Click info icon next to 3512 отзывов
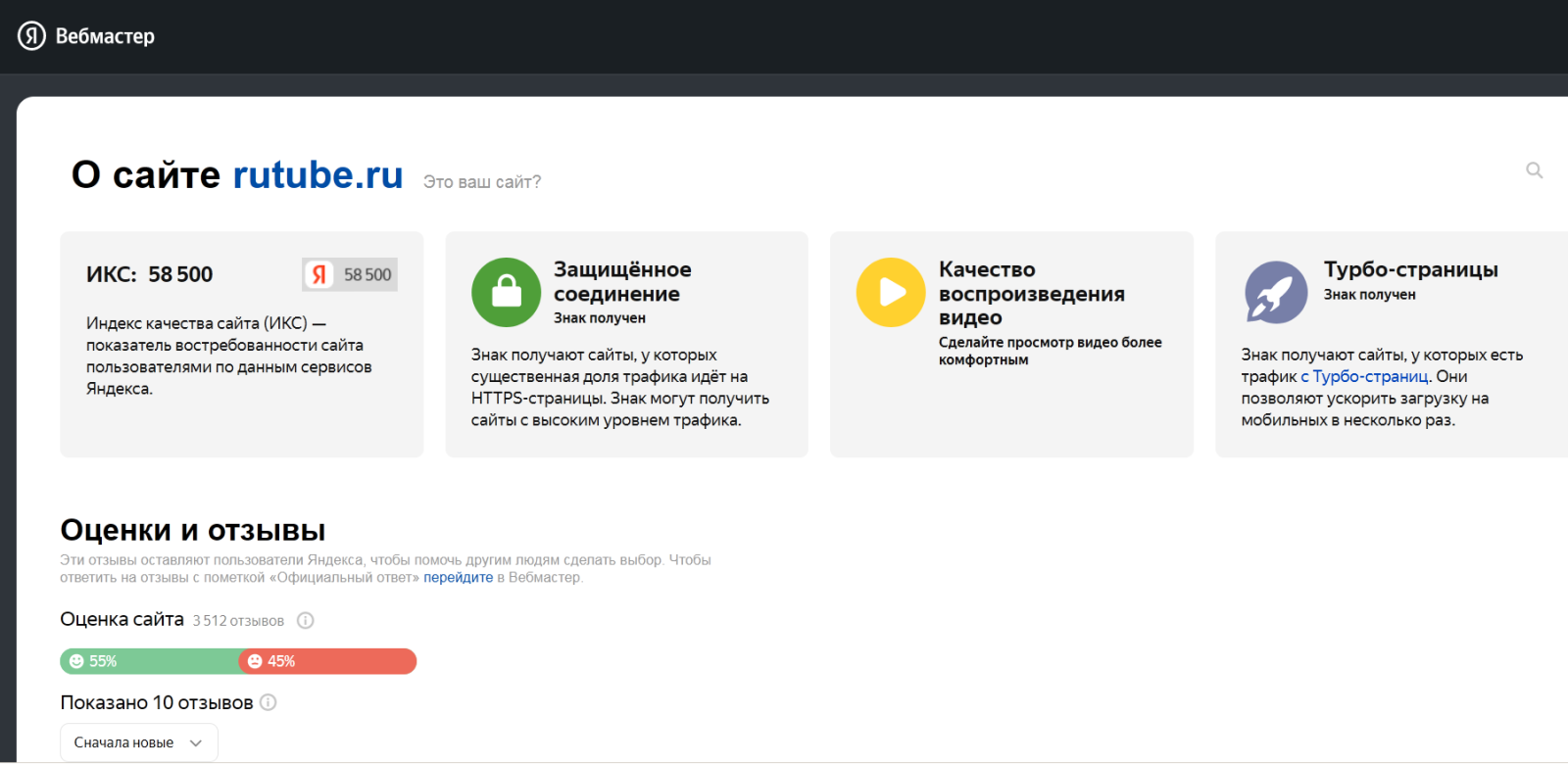The height and width of the screenshot is (764, 1568). tap(305, 620)
